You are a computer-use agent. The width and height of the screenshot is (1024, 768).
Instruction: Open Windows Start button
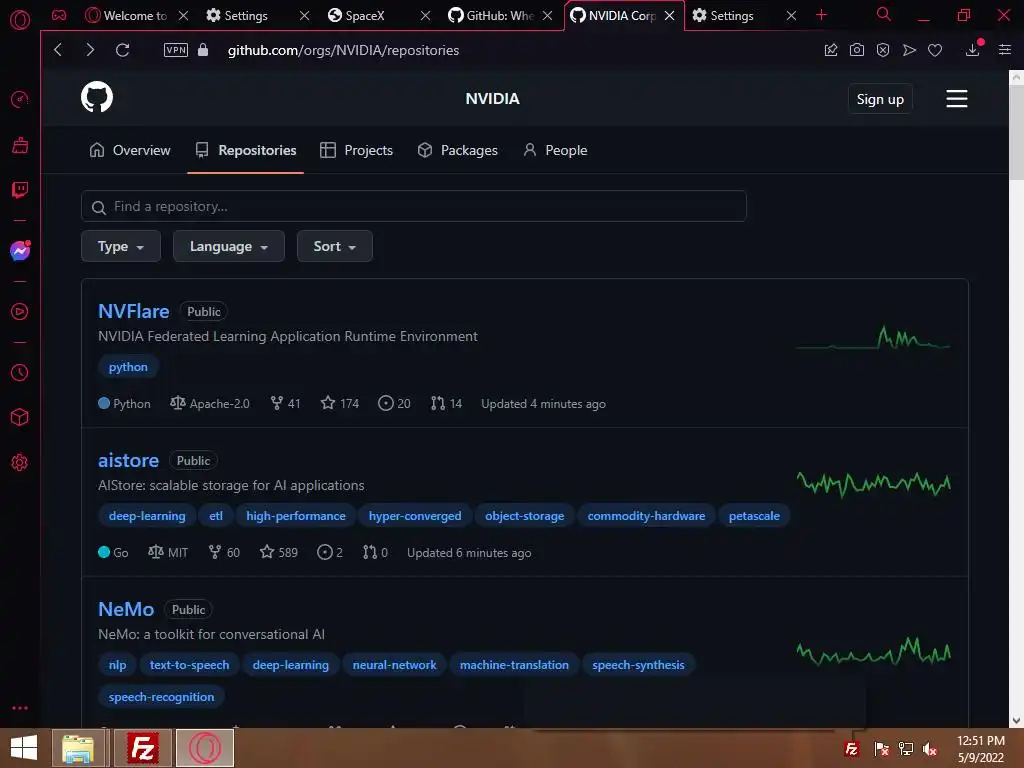(24, 748)
